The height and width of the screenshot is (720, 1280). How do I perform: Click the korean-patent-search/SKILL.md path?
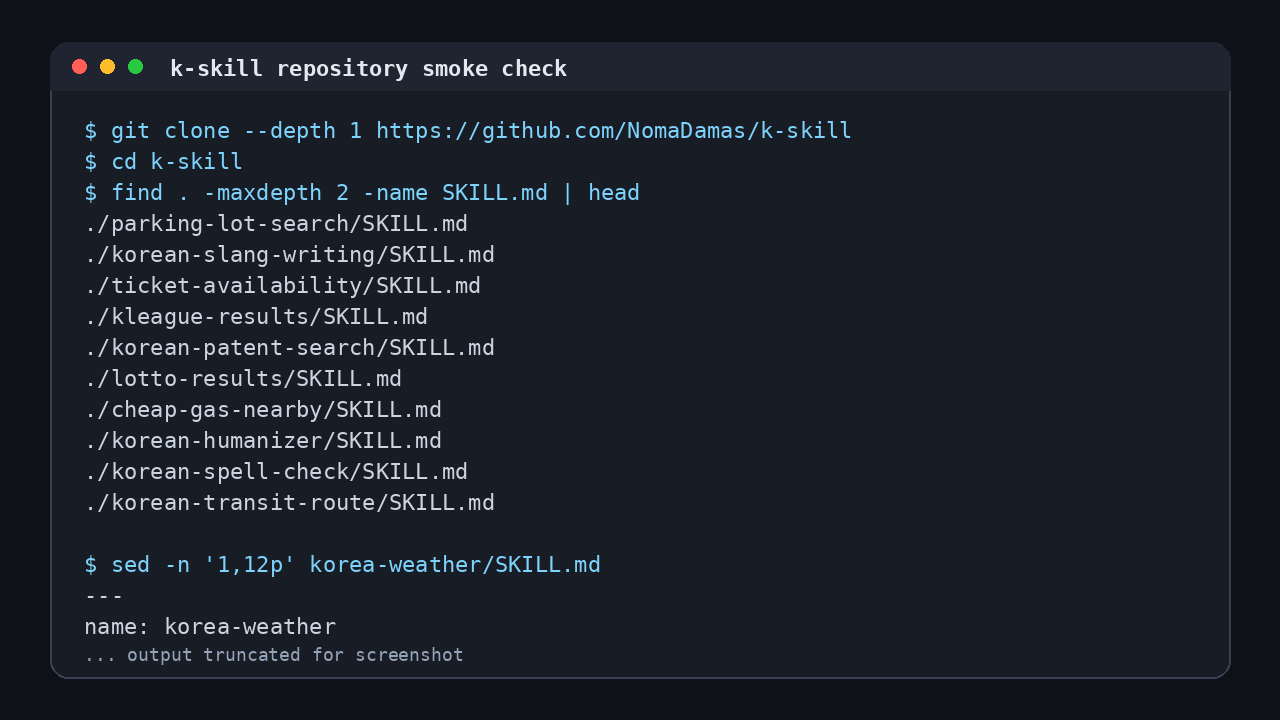tap(290, 348)
